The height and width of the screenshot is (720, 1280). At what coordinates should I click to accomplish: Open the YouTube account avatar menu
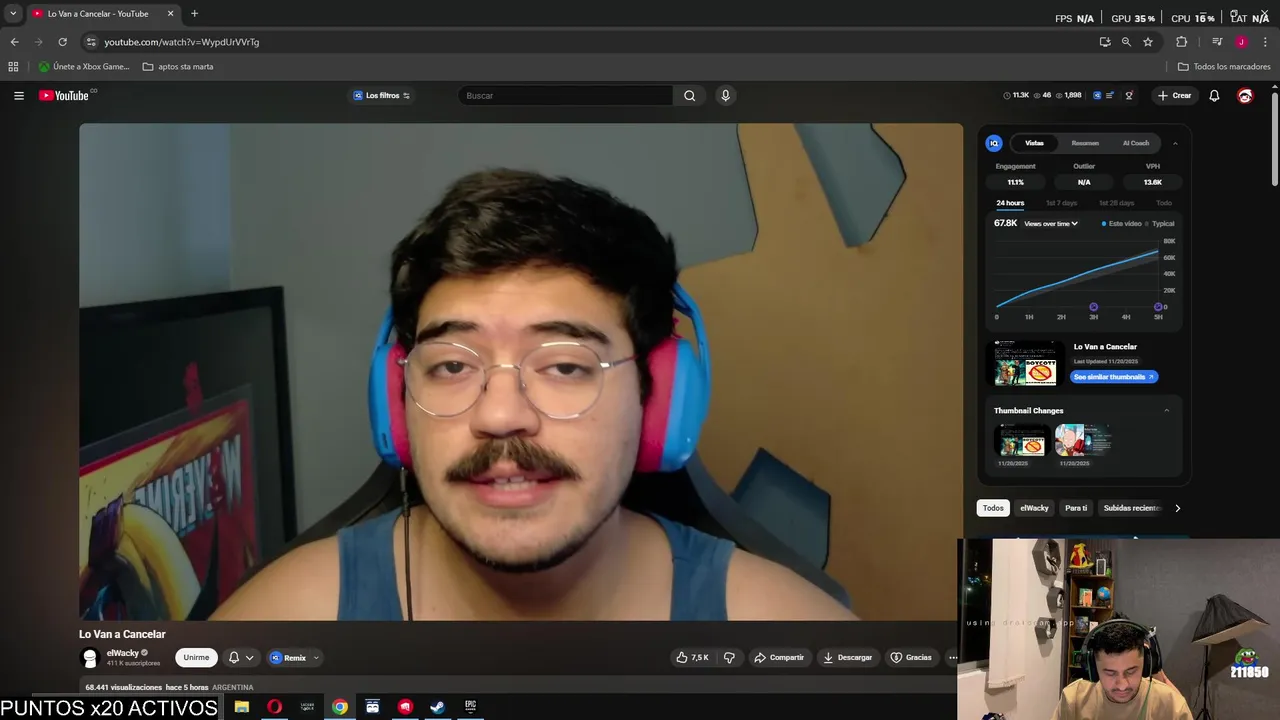pos(1245,95)
